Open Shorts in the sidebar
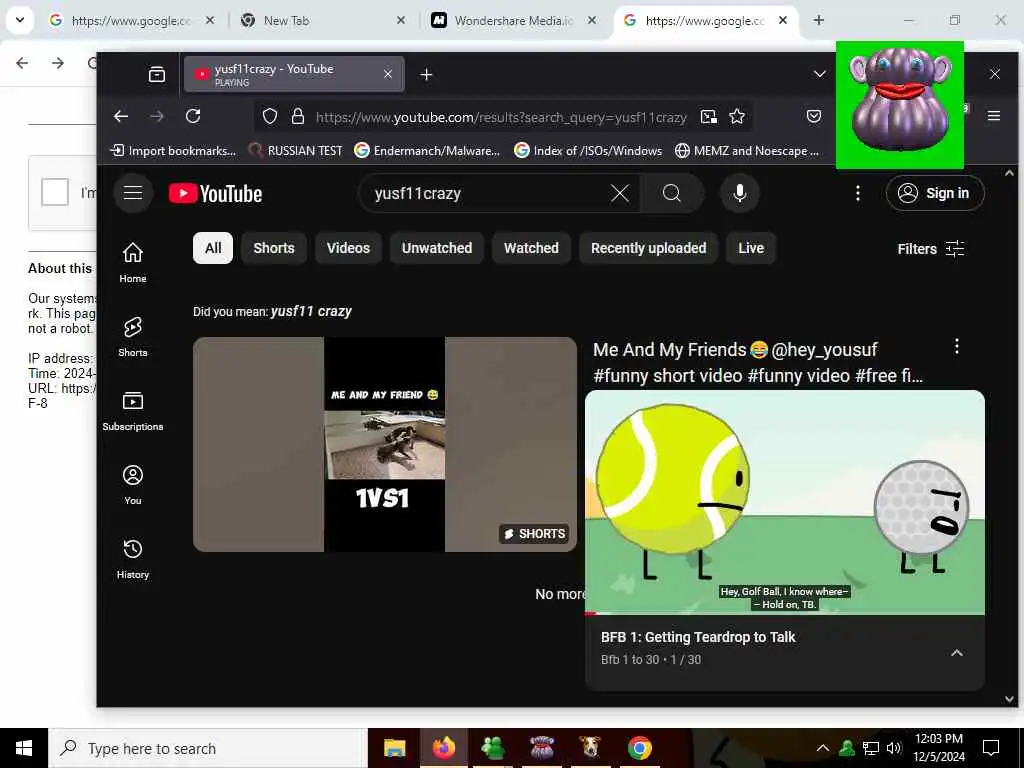Screen dimensions: 1024x768 (x=133, y=337)
